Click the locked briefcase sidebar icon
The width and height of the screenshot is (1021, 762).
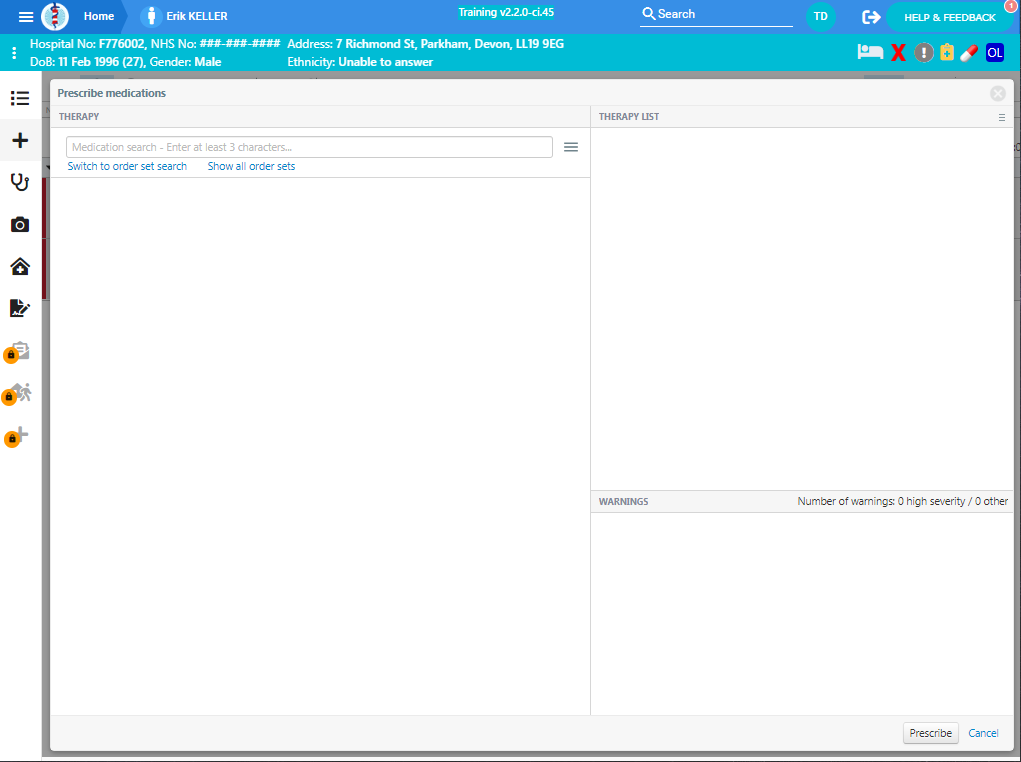coord(18,352)
